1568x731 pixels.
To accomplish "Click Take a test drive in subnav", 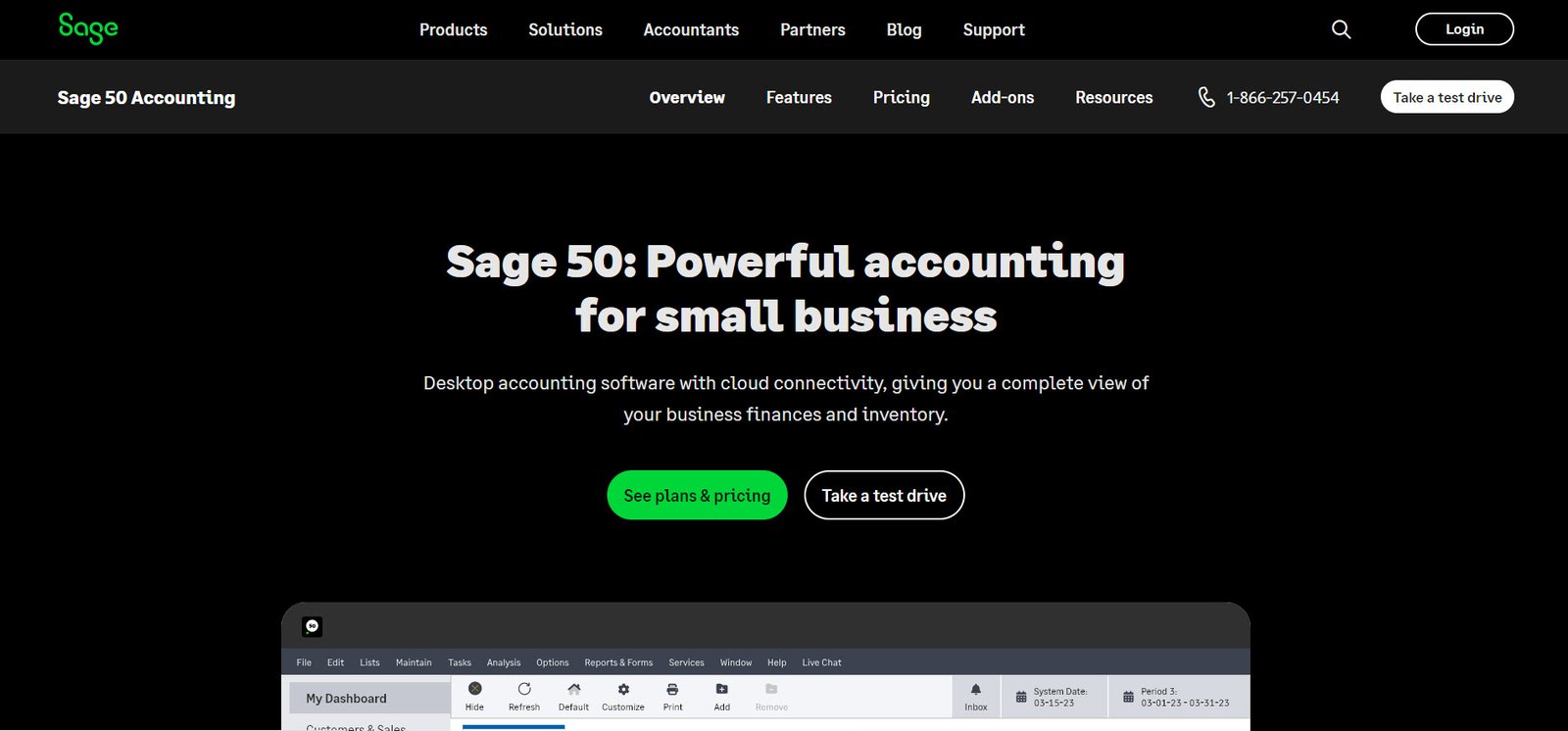I will tap(1447, 97).
